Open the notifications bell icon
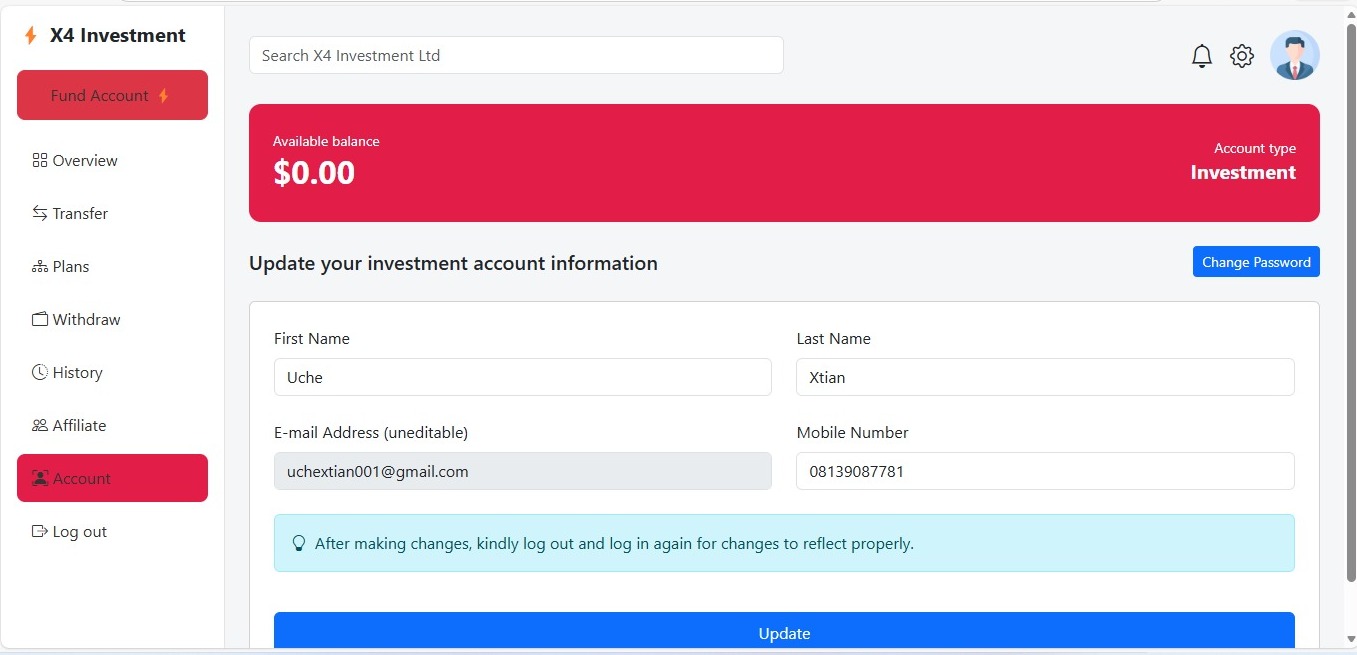Screen dimensions: 1357x655 [1202, 56]
